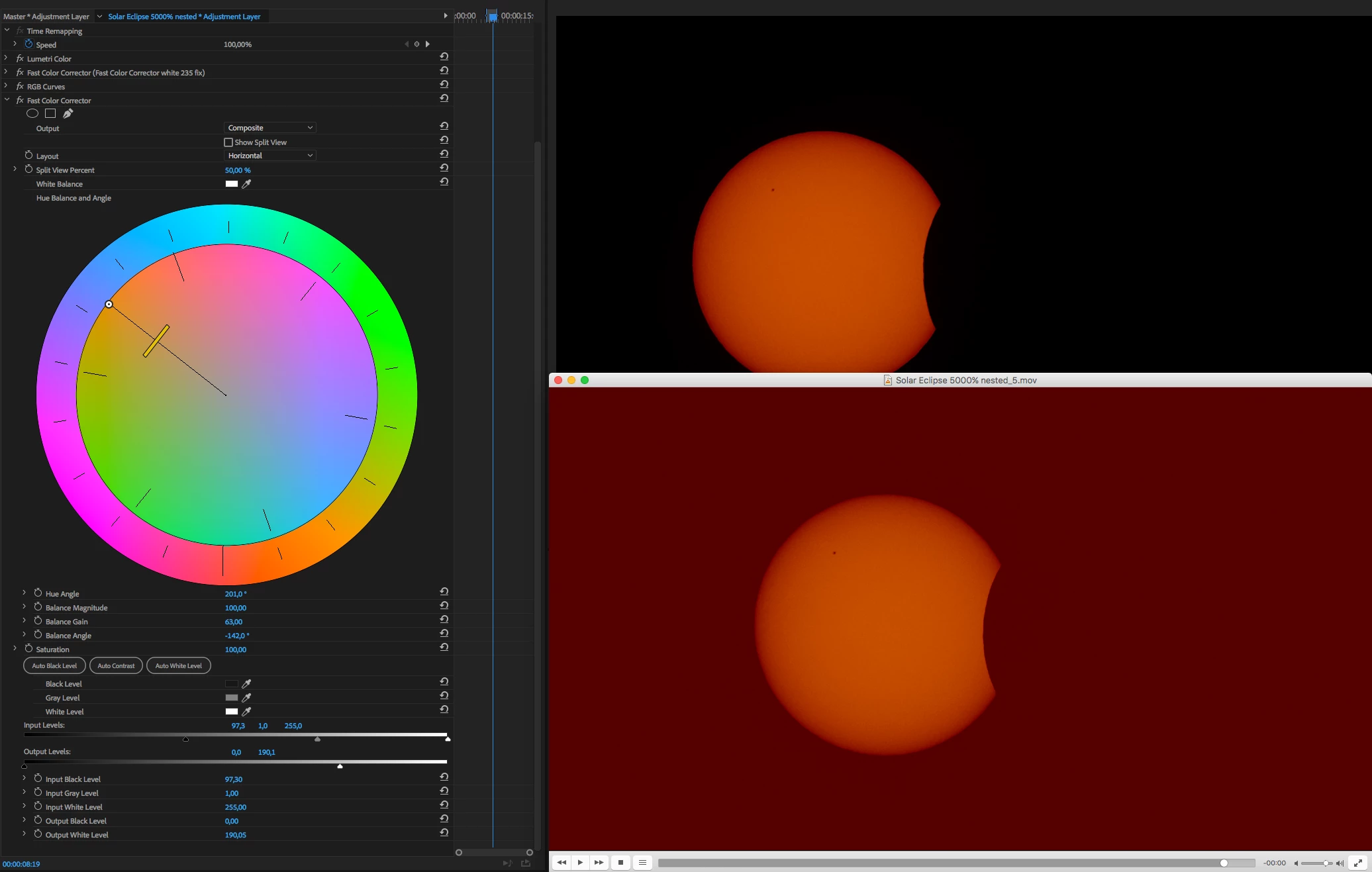
Task: Click the Auto Black Level button
Action: (x=54, y=665)
